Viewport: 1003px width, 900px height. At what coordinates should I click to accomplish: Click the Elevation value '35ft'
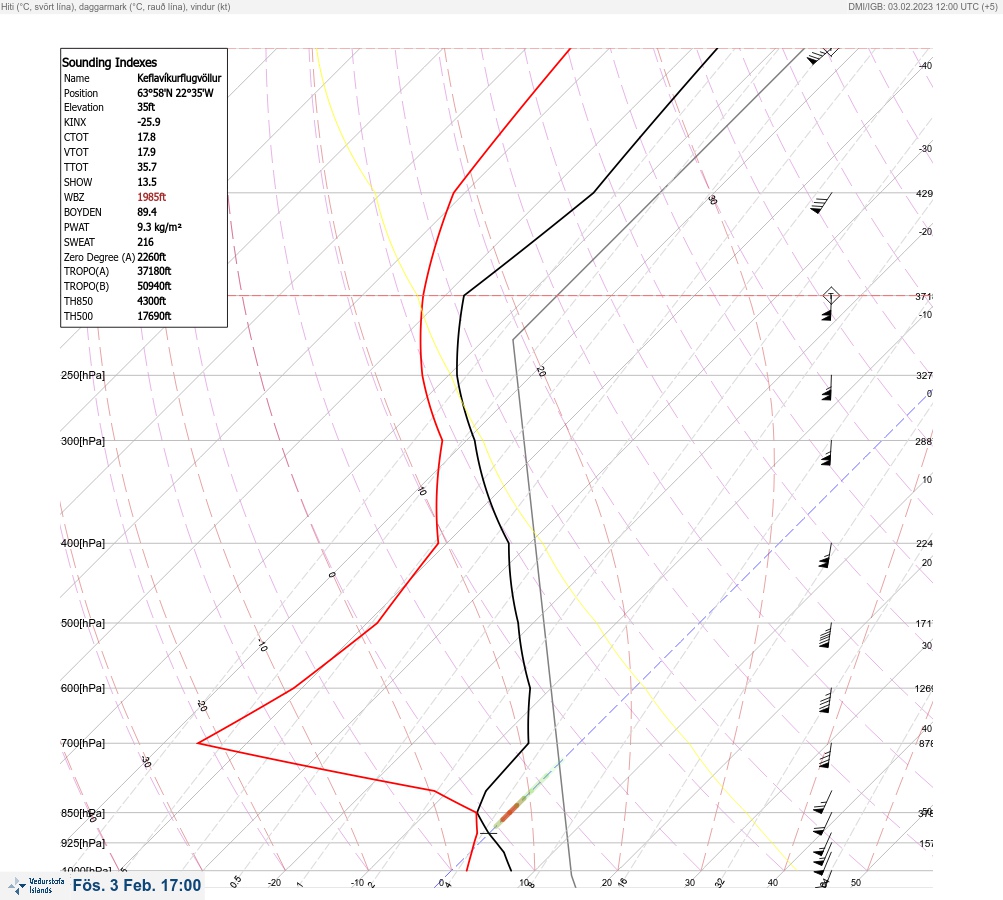click(x=146, y=107)
